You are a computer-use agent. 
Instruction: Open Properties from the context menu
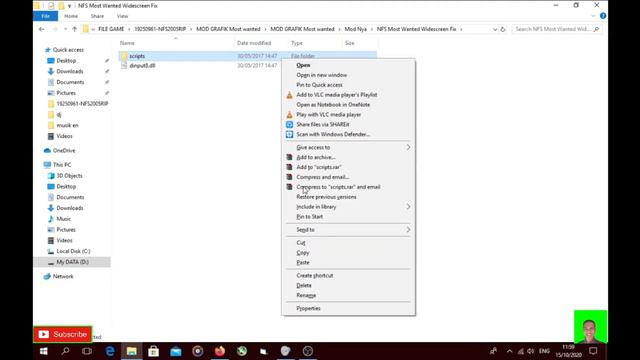(308, 309)
